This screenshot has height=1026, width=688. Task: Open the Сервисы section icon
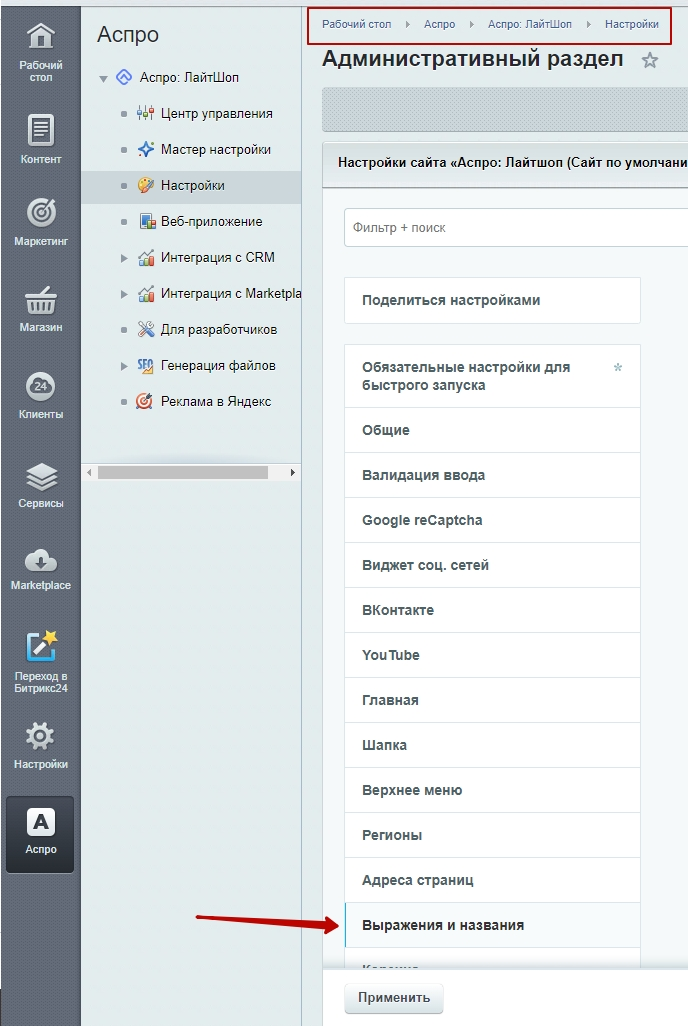click(x=41, y=477)
